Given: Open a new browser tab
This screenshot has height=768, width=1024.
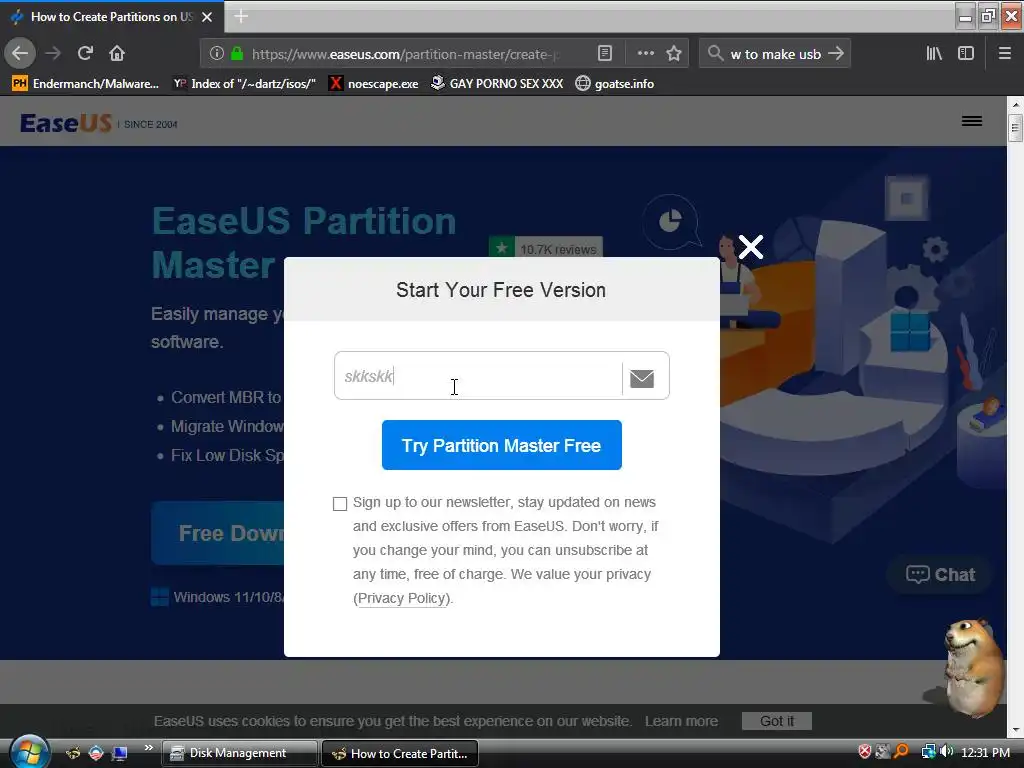Looking at the screenshot, I should pos(241,16).
